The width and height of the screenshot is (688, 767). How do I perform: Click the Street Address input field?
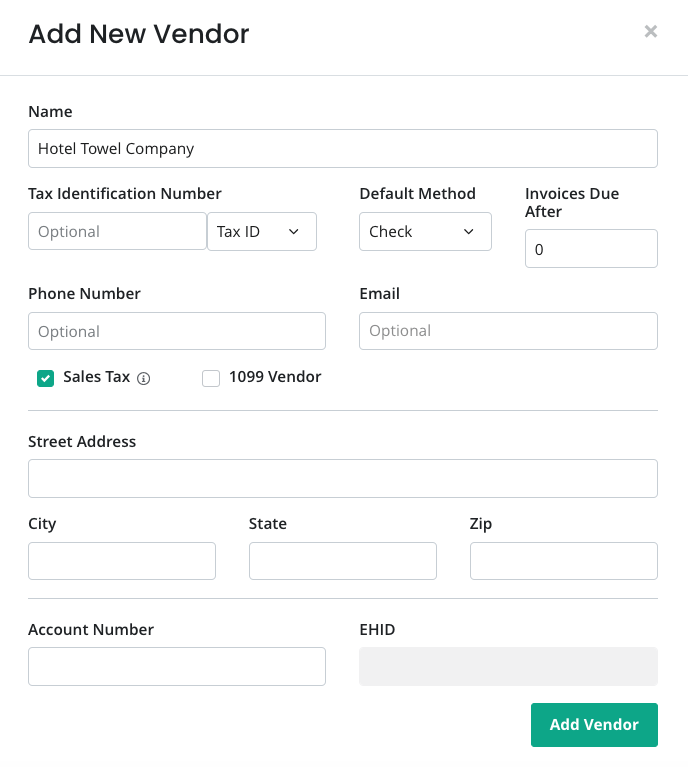pyautogui.click(x=343, y=478)
